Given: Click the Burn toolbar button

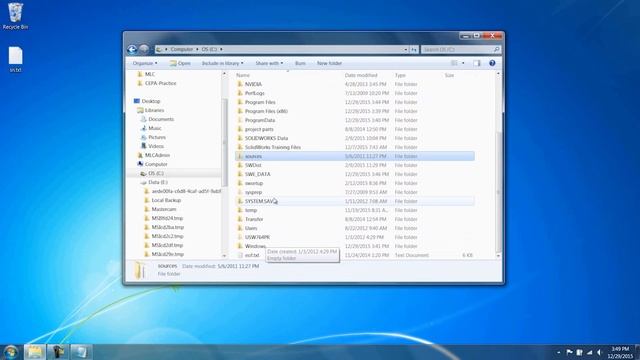Looking at the screenshot, I should point(300,63).
